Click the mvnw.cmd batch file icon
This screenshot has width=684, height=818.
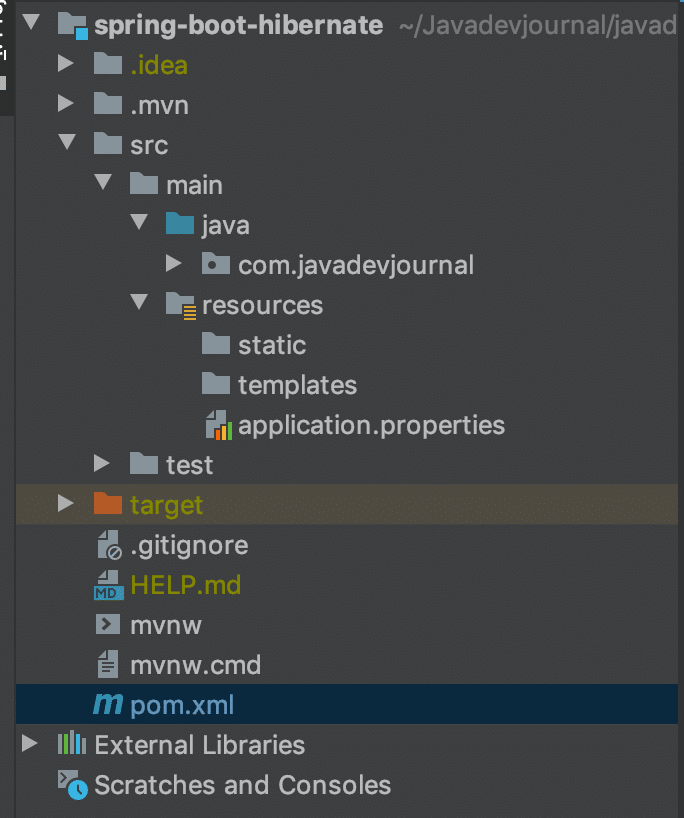[x=107, y=664]
